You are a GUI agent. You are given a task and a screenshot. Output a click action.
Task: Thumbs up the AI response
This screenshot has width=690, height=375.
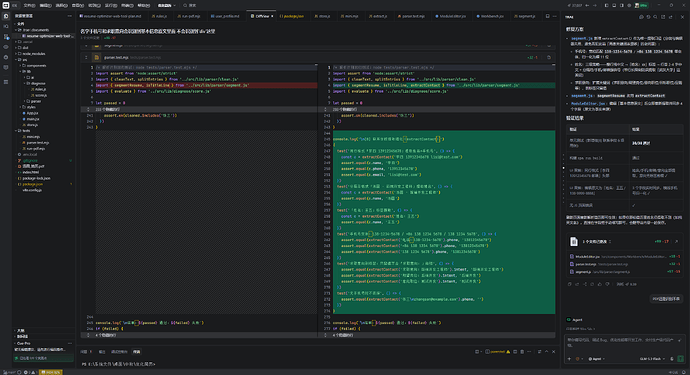600,284
